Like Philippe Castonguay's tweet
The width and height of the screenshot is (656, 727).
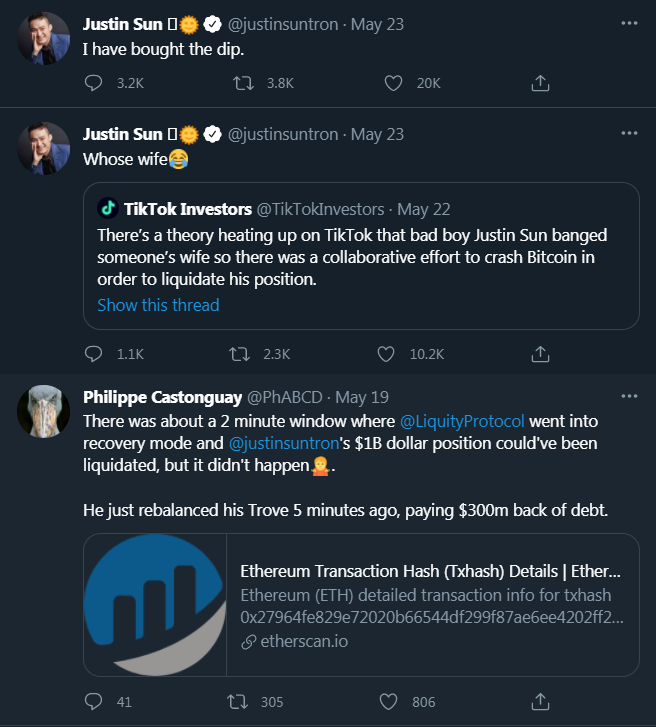394,701
